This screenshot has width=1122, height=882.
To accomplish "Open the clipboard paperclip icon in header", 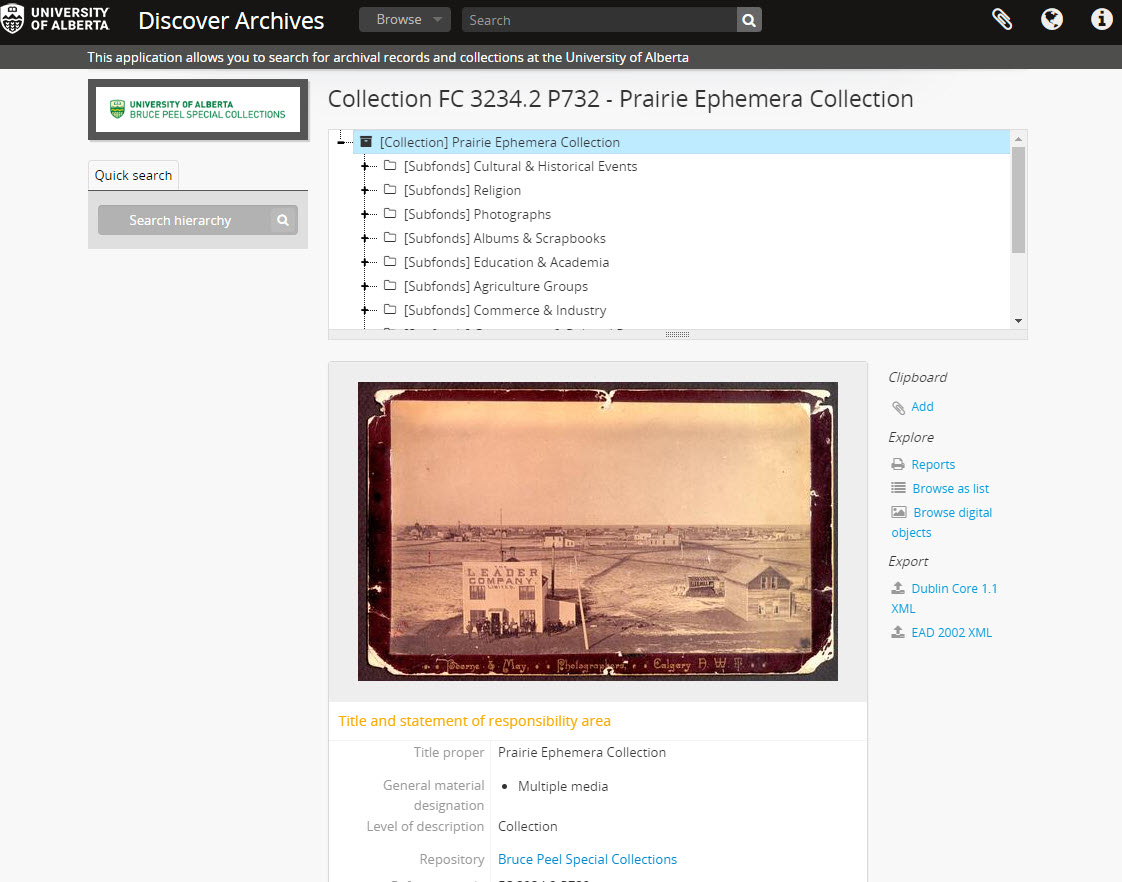I will click(1002, 19).
